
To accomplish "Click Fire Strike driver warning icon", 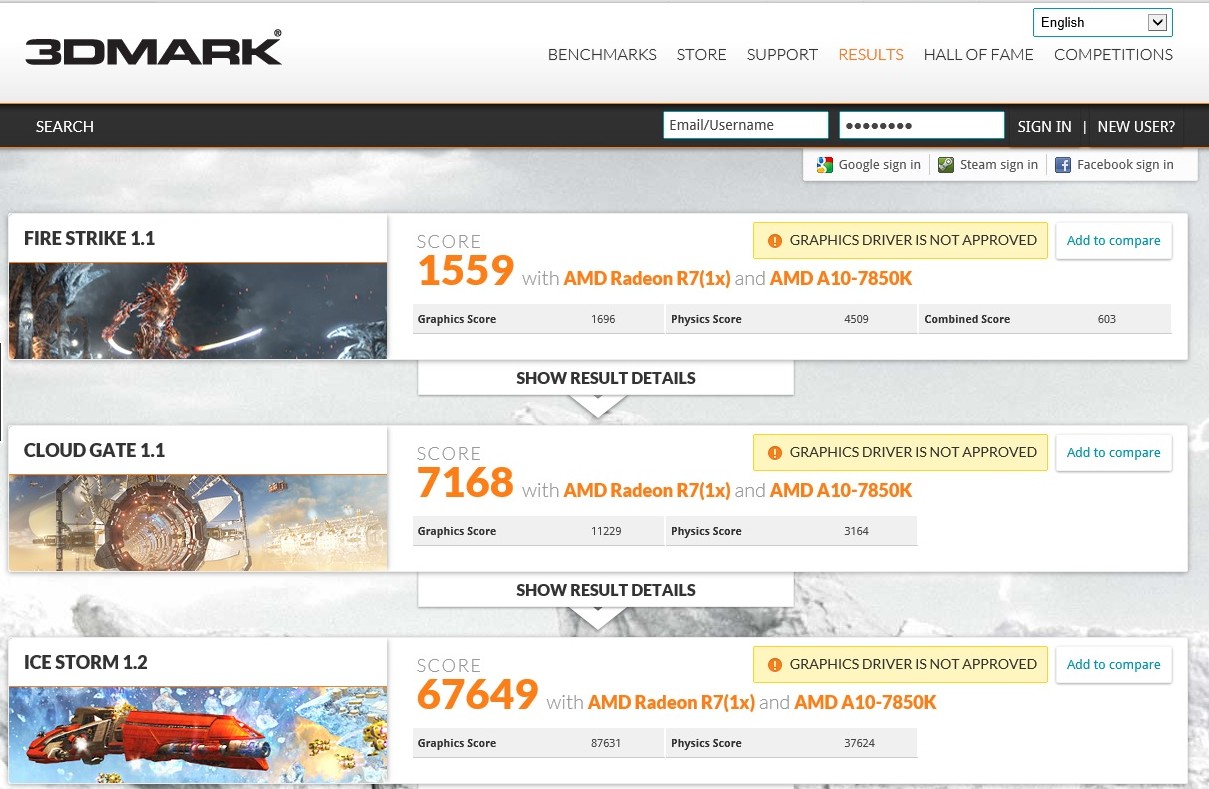I will tap(774, 240).
